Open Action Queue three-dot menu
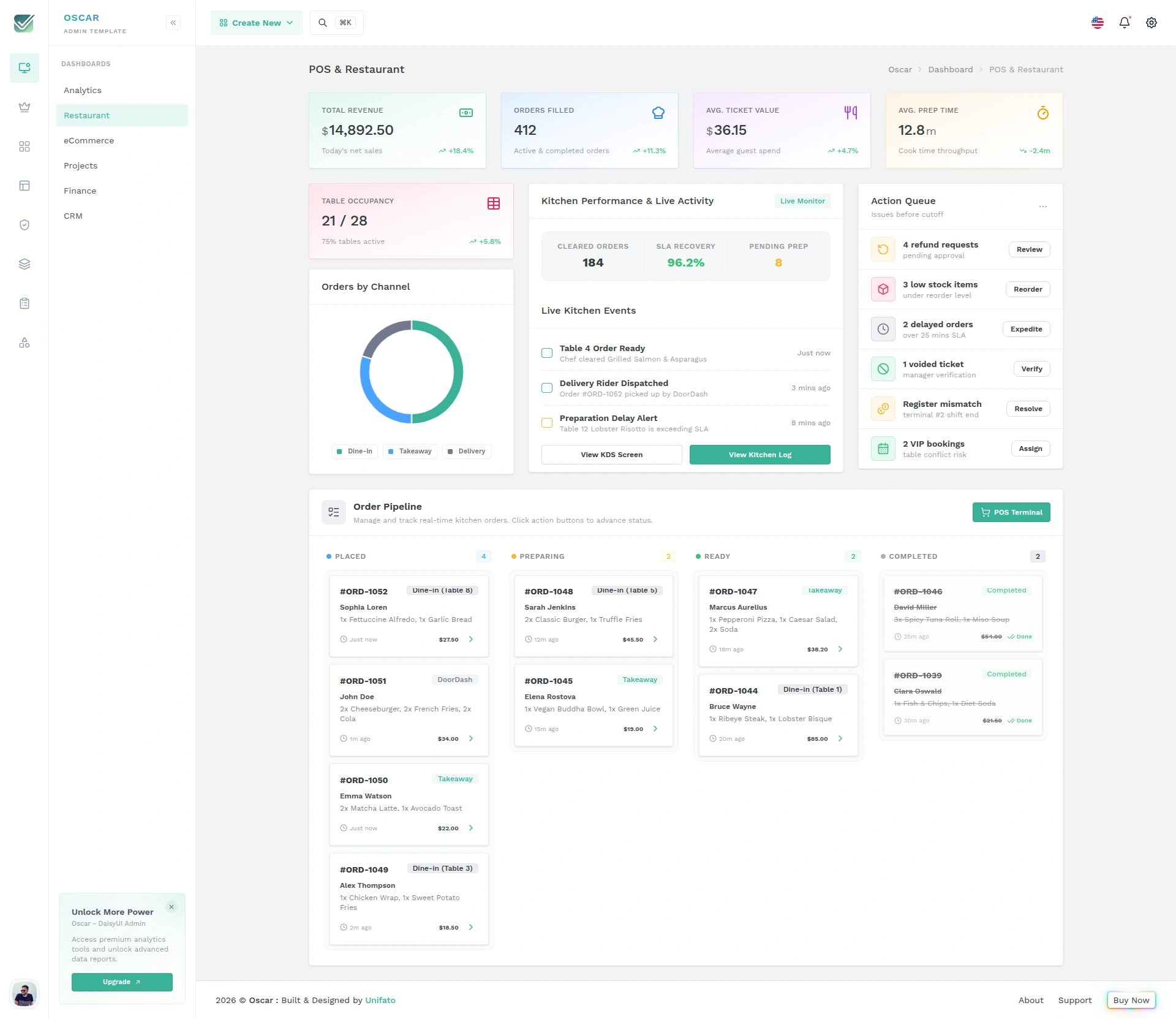The height and width of the screenshot is (1019, 1176). (1043, 206)
